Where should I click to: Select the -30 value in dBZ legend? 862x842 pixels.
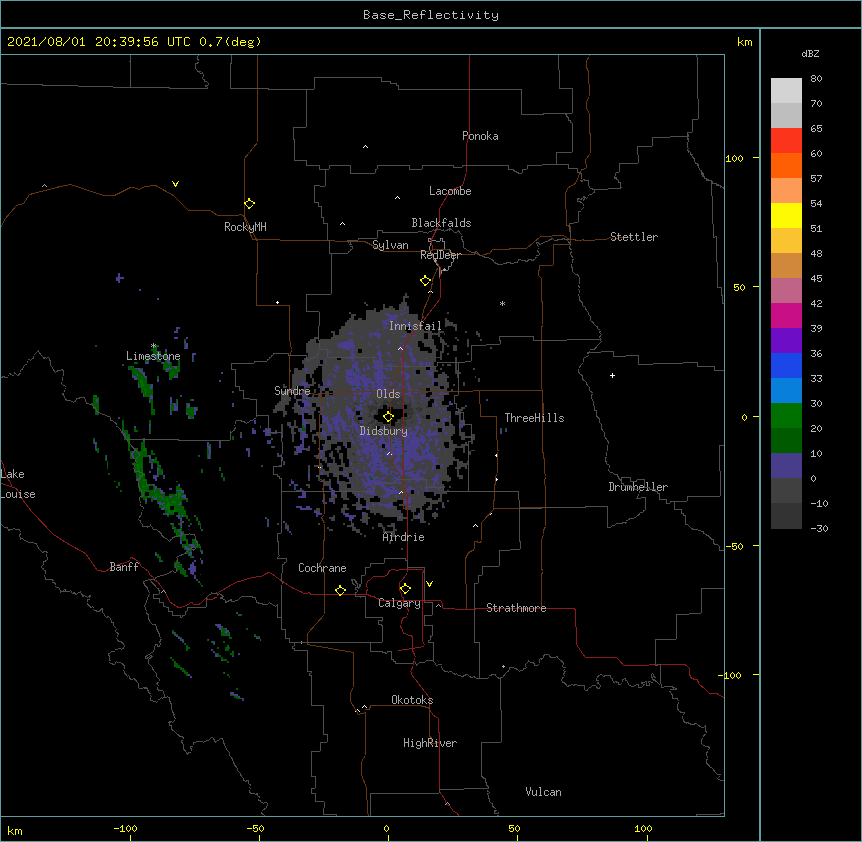point(819,529)
